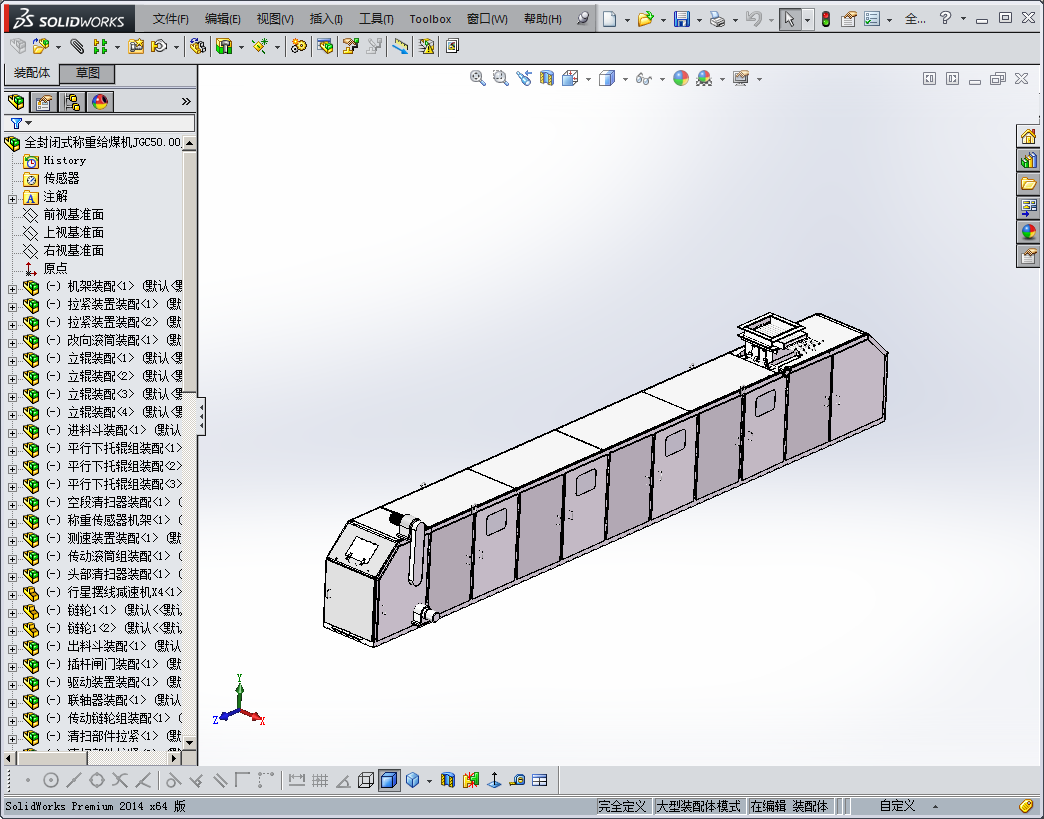This screenshot has width=1044, height=819.
Task: Click the Apply Scene icon
Action: (704, 78)
